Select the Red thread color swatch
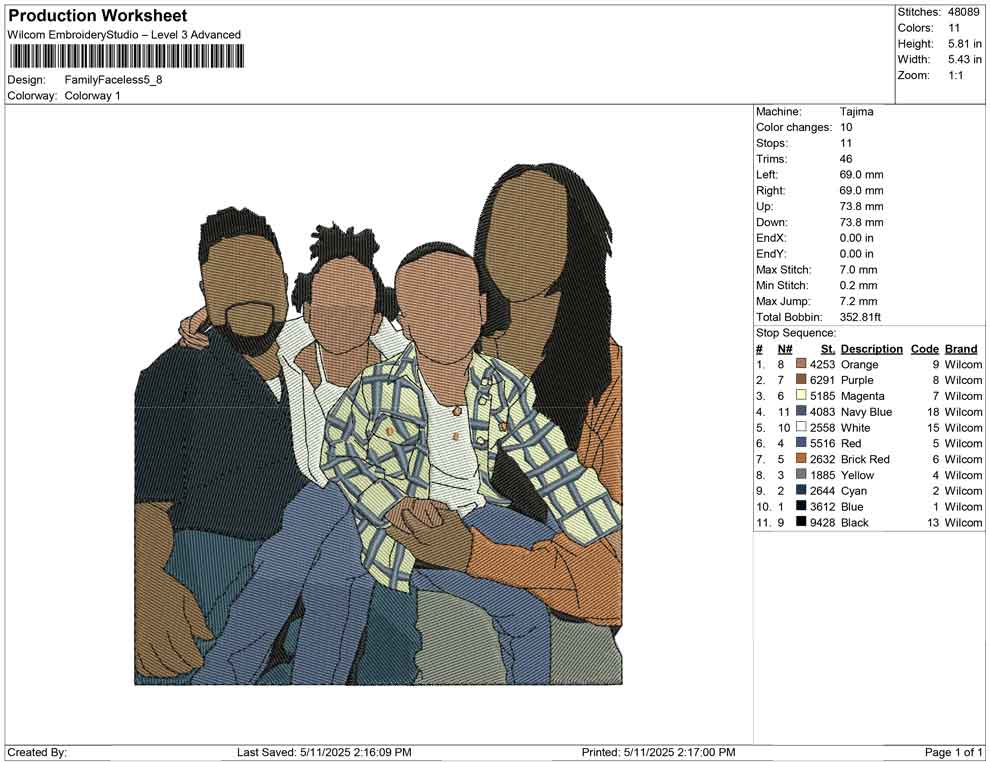990x762 pixels. (x=801, y=443)
